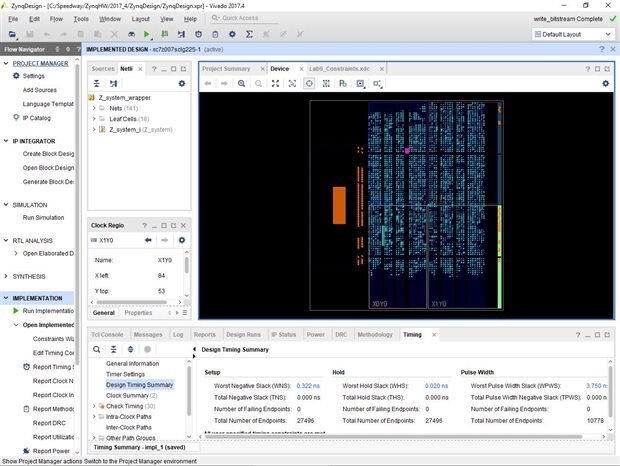Screen dimensions: 620x466
Task: Open the Flow menu in menu bar
Action: [x=54, y=18]
